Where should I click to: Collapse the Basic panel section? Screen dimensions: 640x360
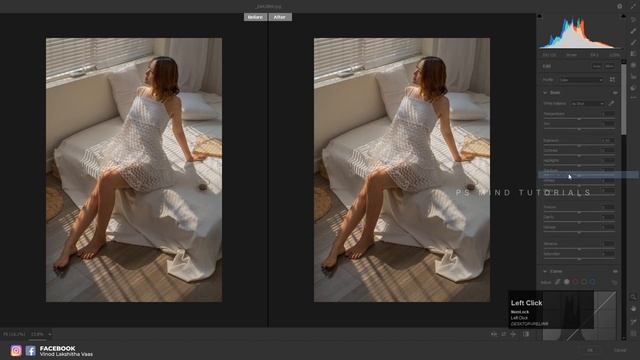point(545,93)
